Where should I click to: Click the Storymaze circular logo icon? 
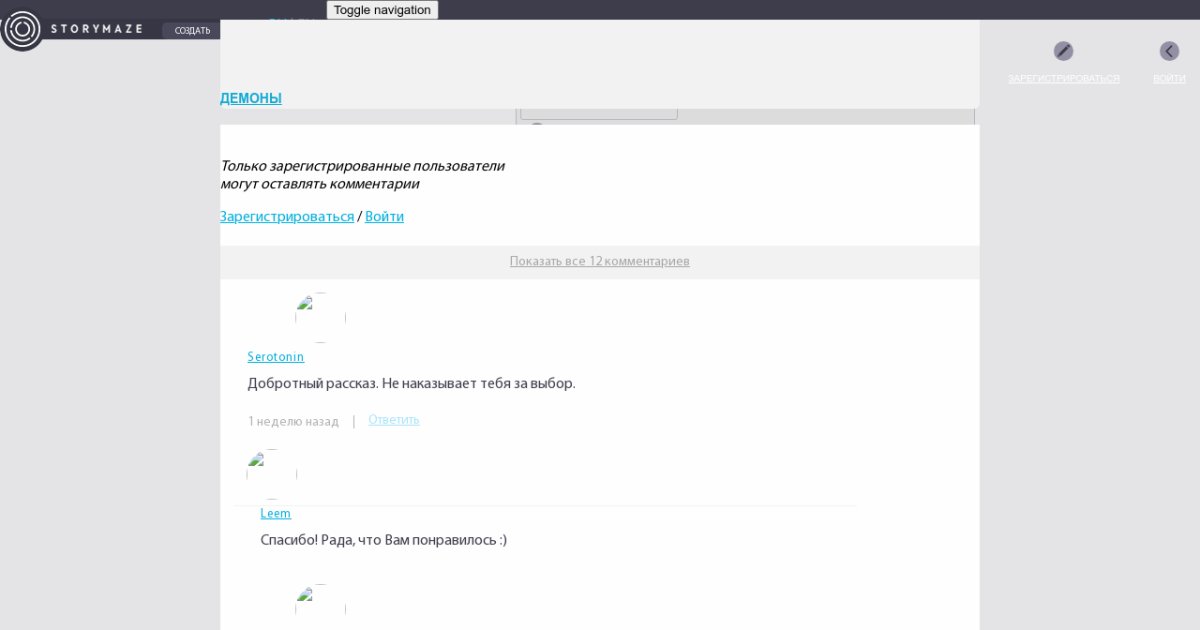(x=21, y=30)
